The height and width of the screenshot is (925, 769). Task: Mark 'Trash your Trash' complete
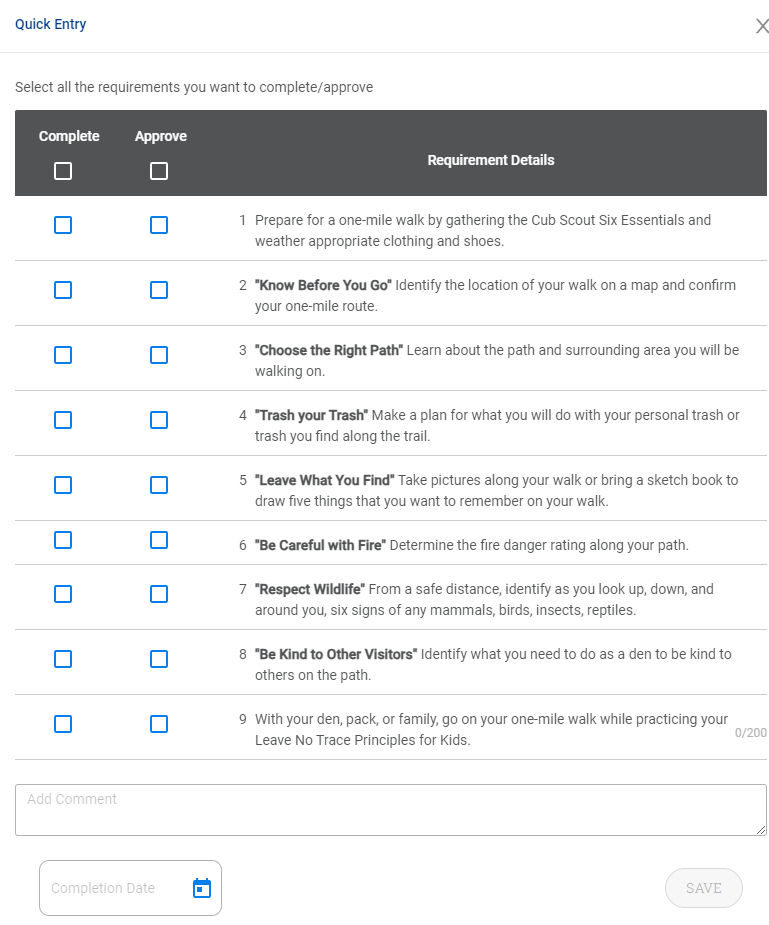pyautogui.click(x=63, y=419)
